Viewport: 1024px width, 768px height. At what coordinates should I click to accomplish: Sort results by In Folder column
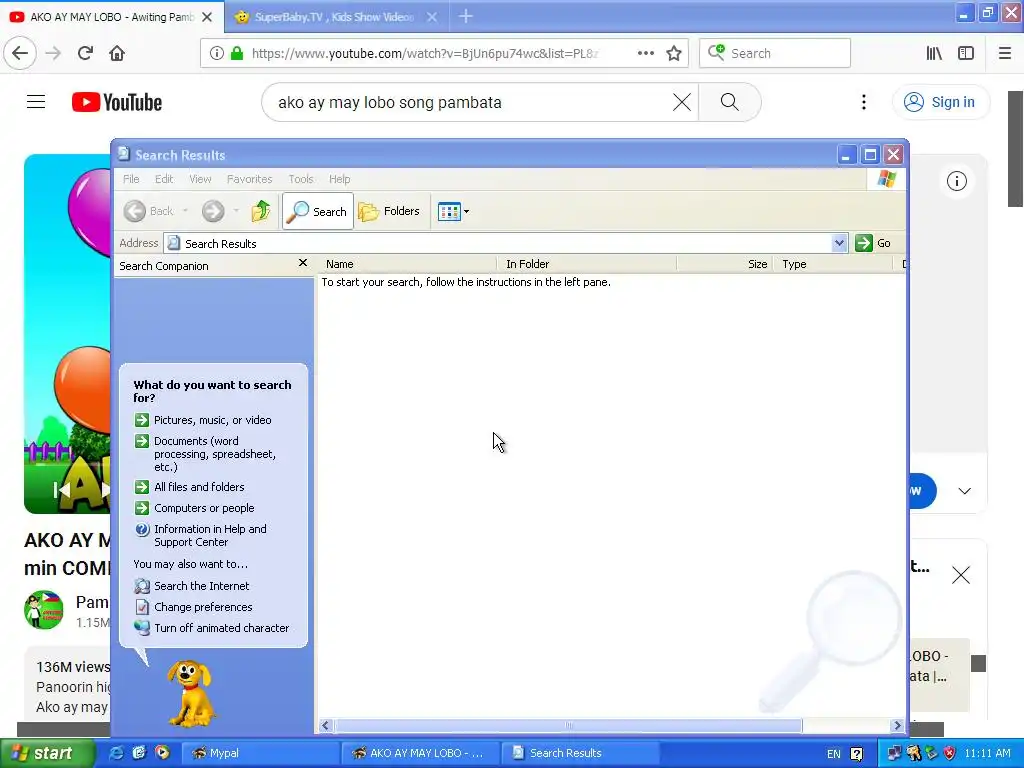pyautogui.click(x=586, y=264)
